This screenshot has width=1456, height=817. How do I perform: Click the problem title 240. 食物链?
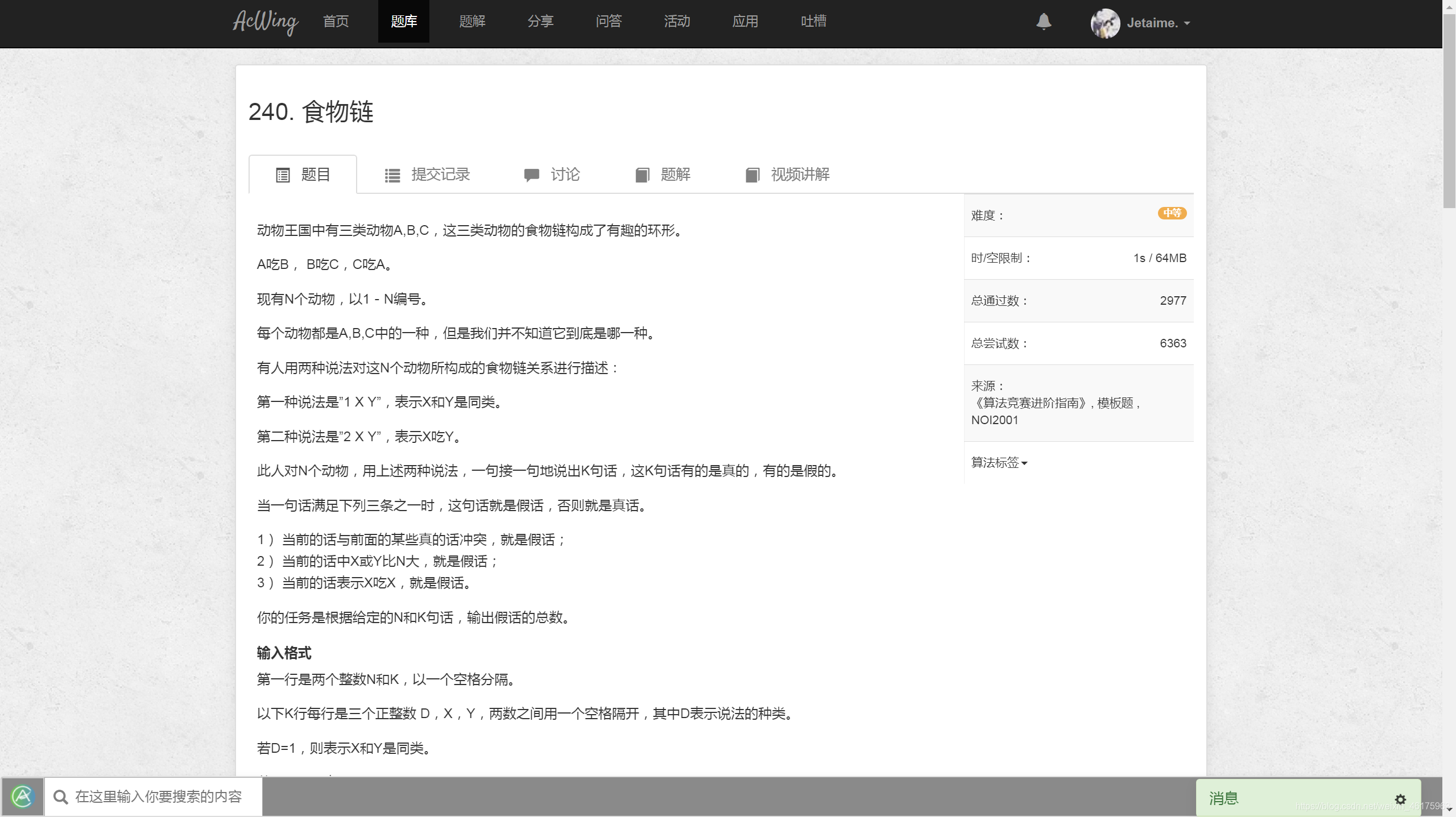tap(311, 111)
